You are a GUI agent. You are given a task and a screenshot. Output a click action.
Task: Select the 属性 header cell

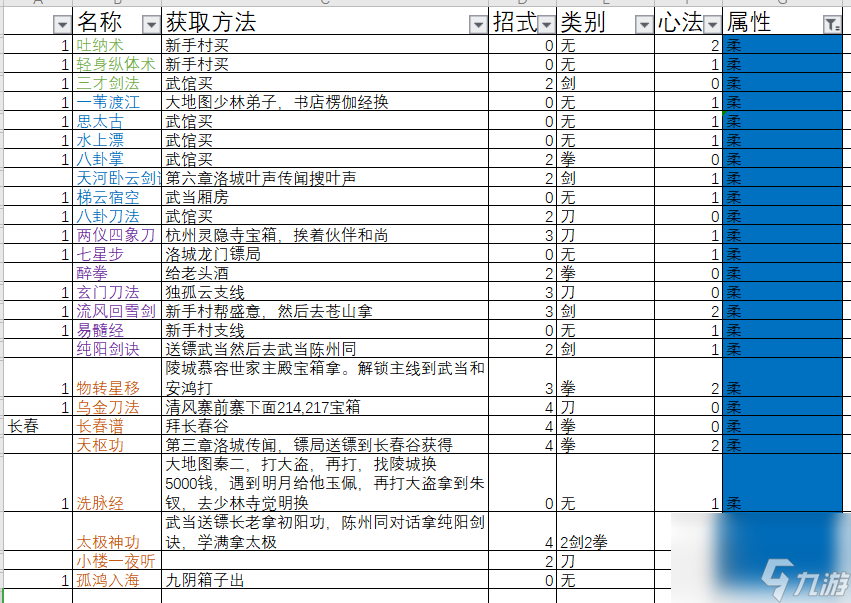click(783, 22)
